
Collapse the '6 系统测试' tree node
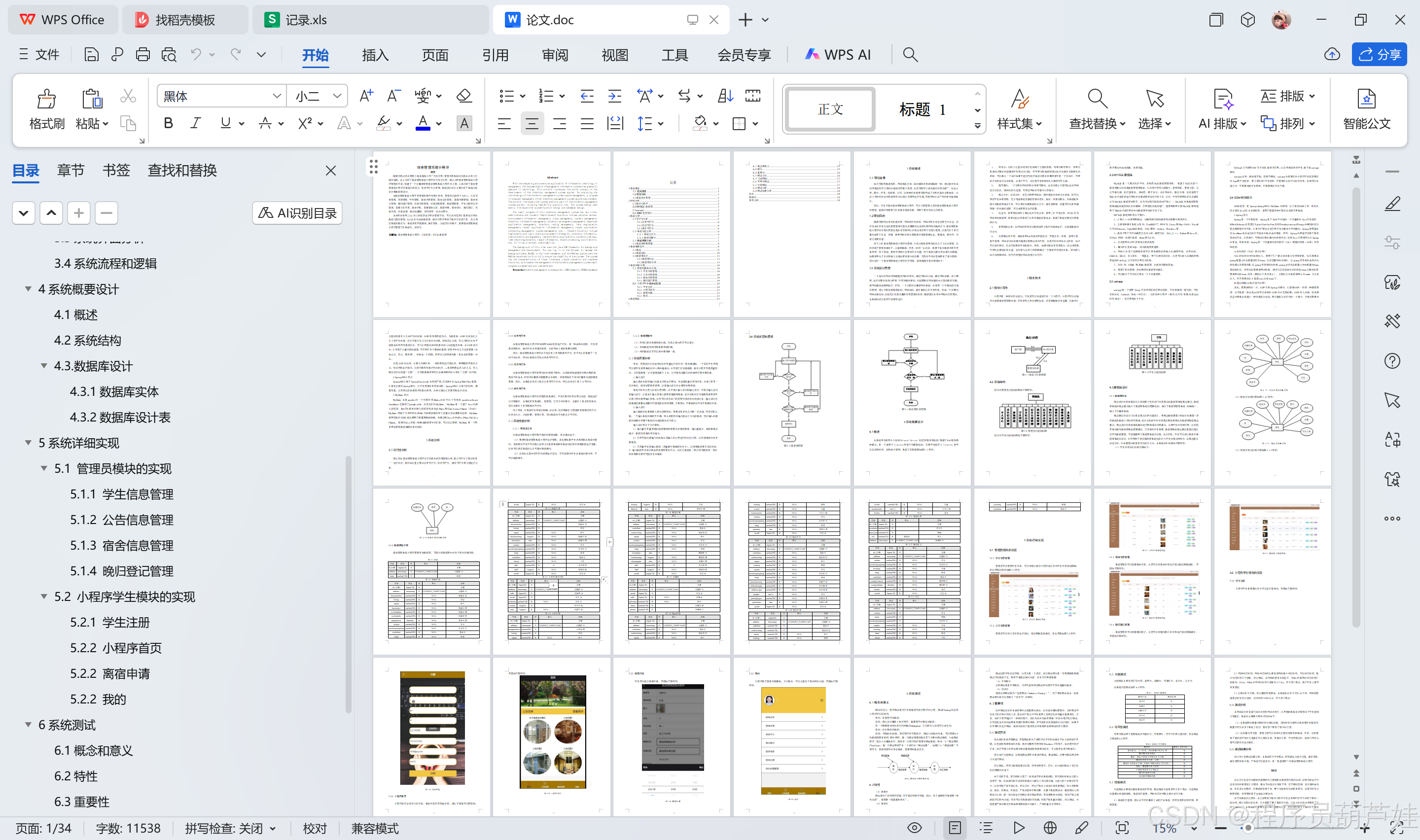tap(28, 725)
